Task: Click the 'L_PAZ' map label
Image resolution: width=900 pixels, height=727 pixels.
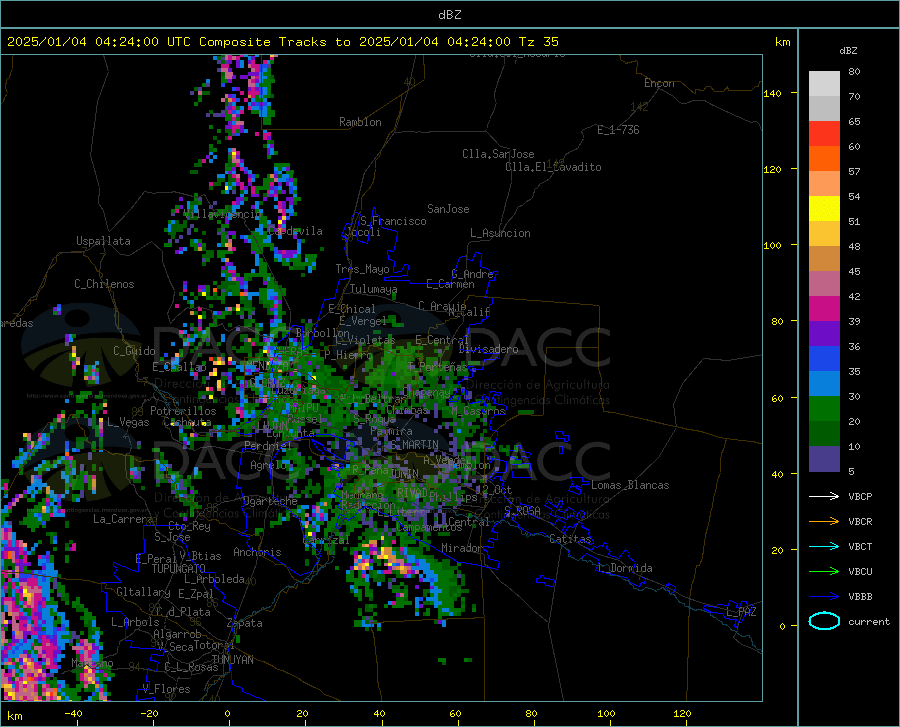Action: pyautogui.click(x=741, y=612)
